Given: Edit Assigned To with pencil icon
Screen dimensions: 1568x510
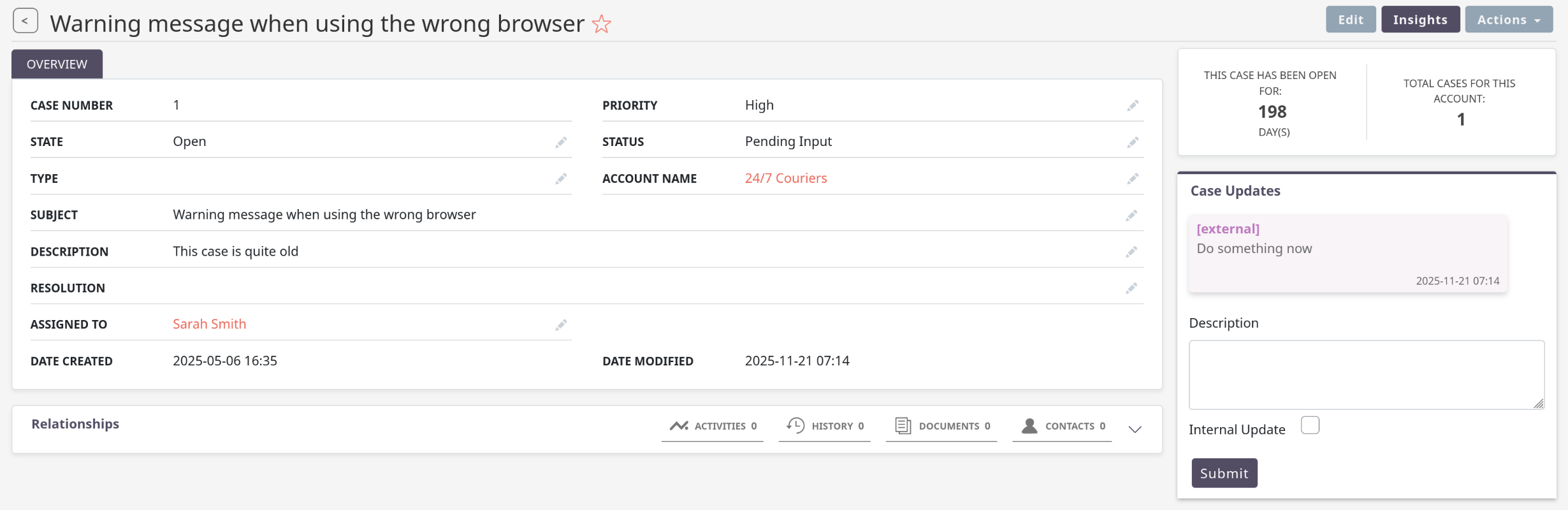Looking at the screenshot, I should tap(560, 325).
